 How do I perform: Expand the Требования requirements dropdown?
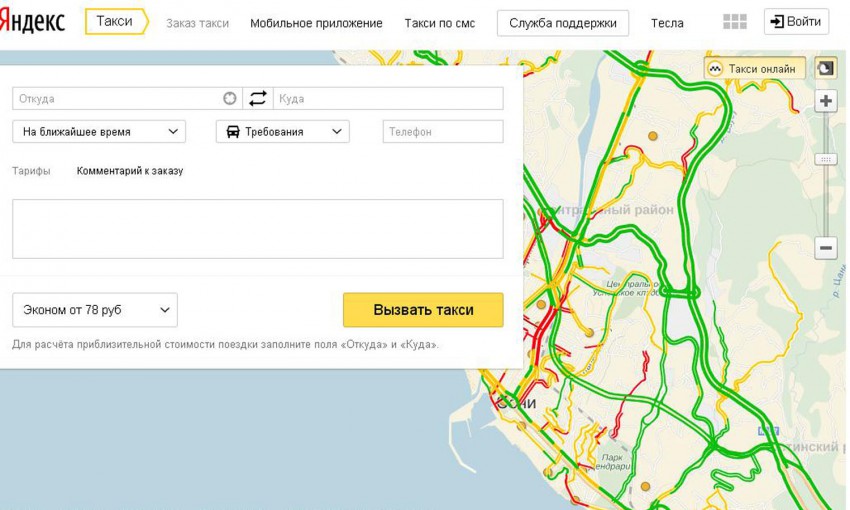(282, 131)
